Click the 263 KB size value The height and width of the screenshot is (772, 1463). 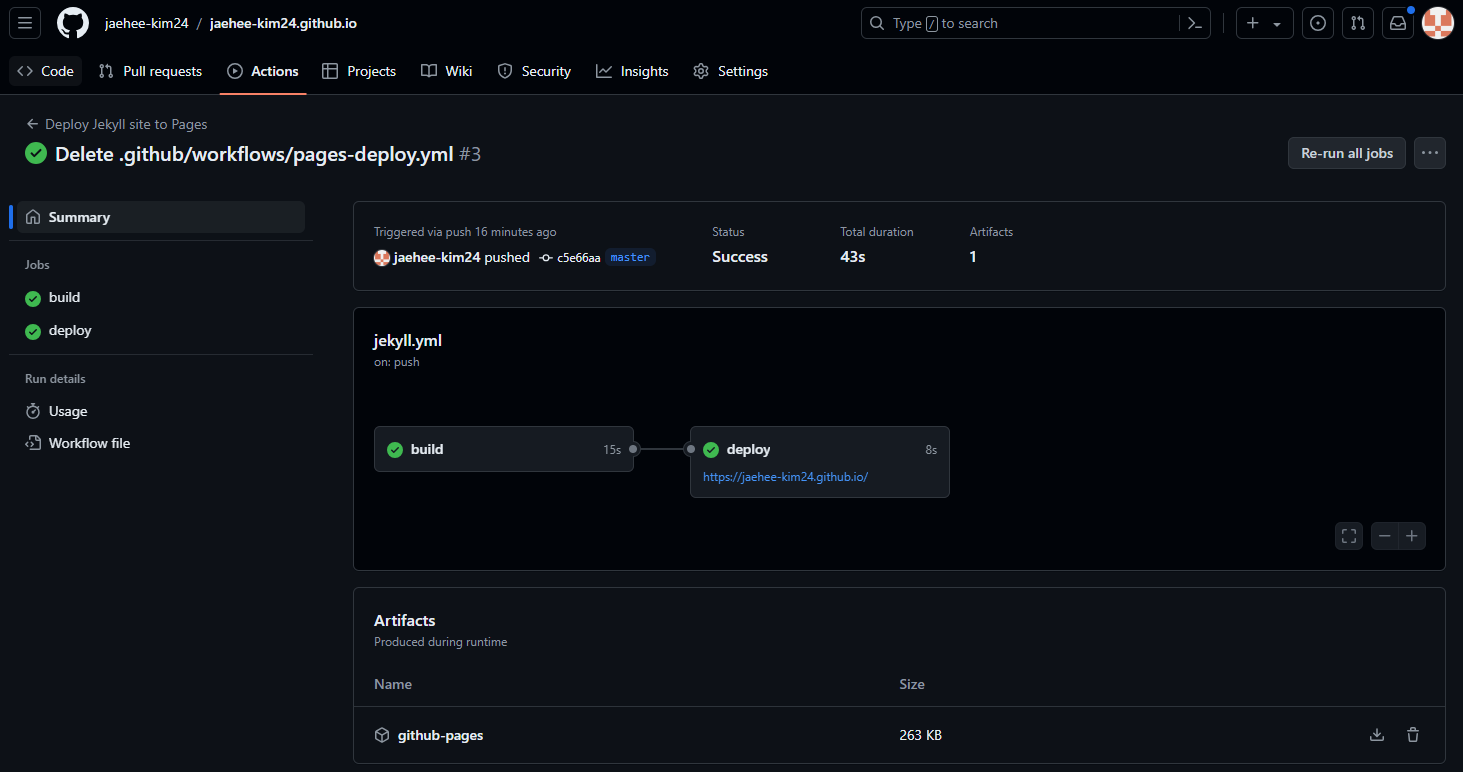(920, 735)
